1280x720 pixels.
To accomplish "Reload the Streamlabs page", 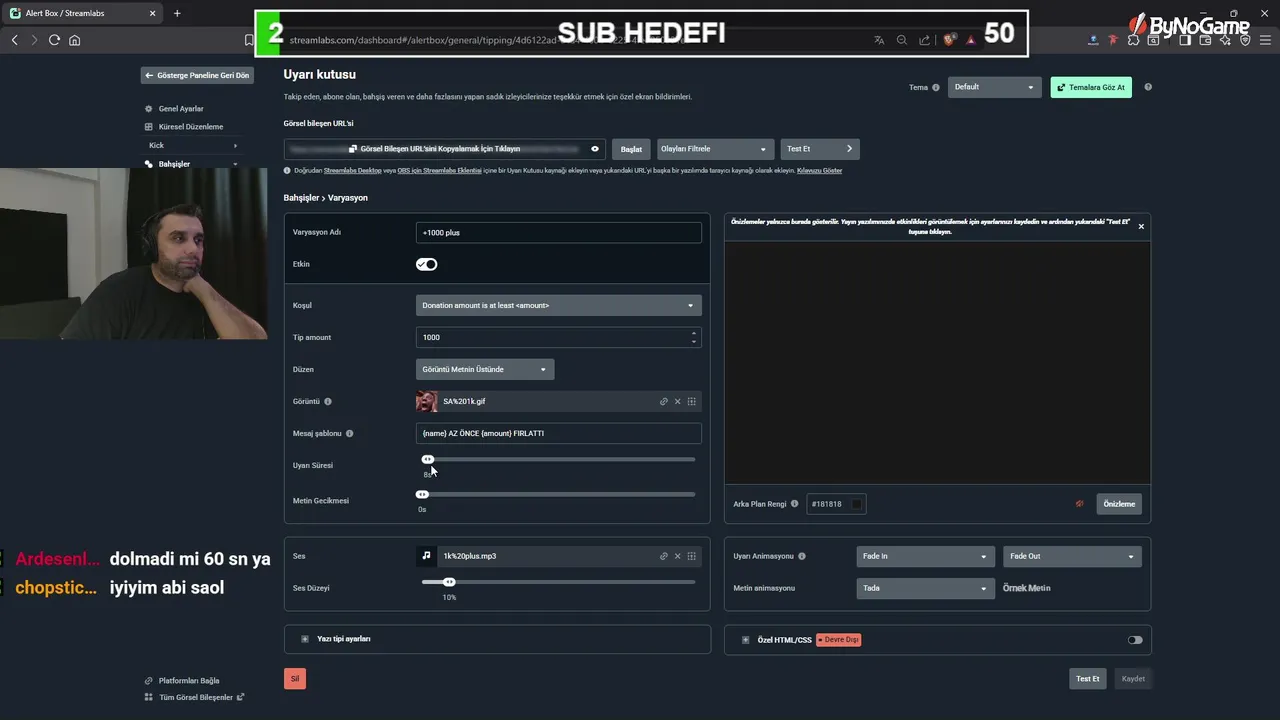I will coord(54,40).
